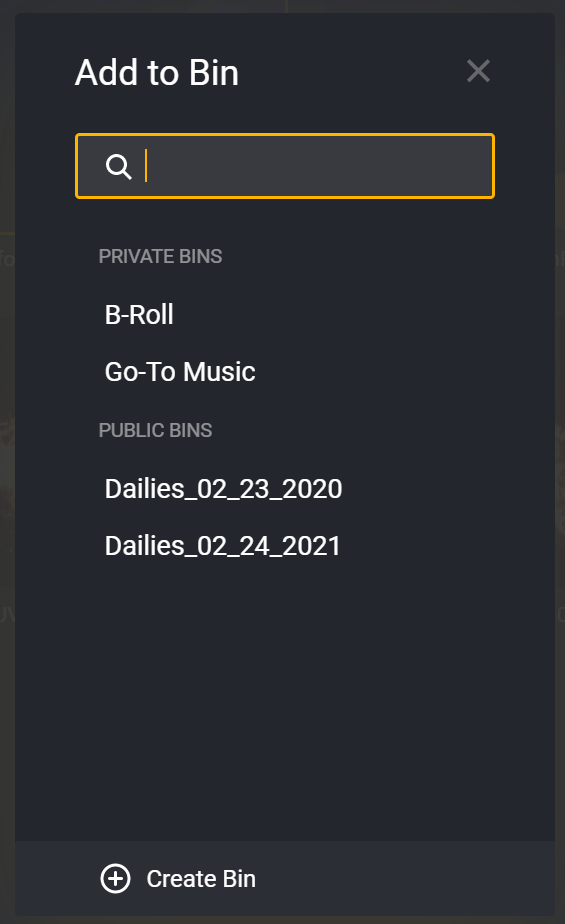Screen dimensions: 565x924
Task: Pick the Dailies_02_24_2021 bin
Action: click(x=223, y=546)
